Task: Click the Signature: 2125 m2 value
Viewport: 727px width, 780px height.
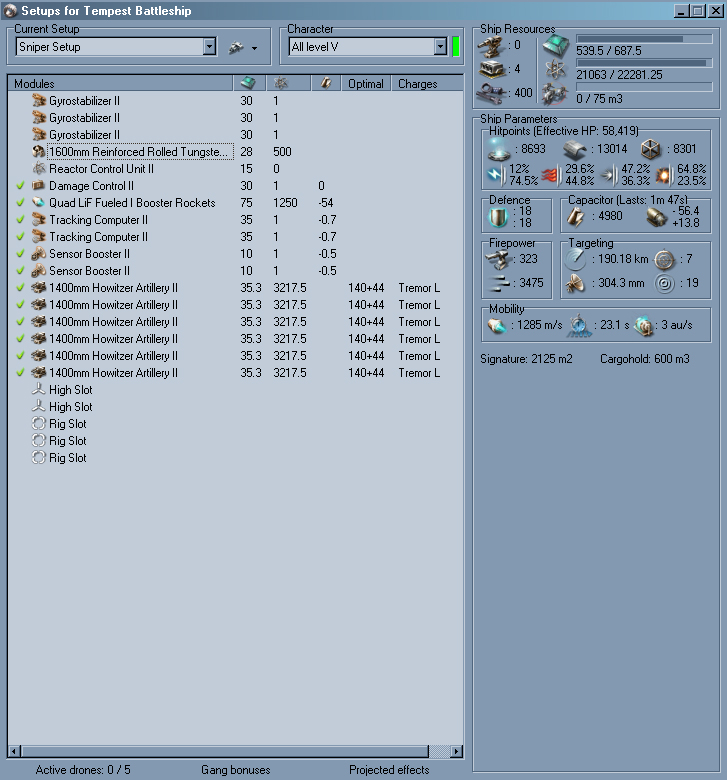Action: 526,359
